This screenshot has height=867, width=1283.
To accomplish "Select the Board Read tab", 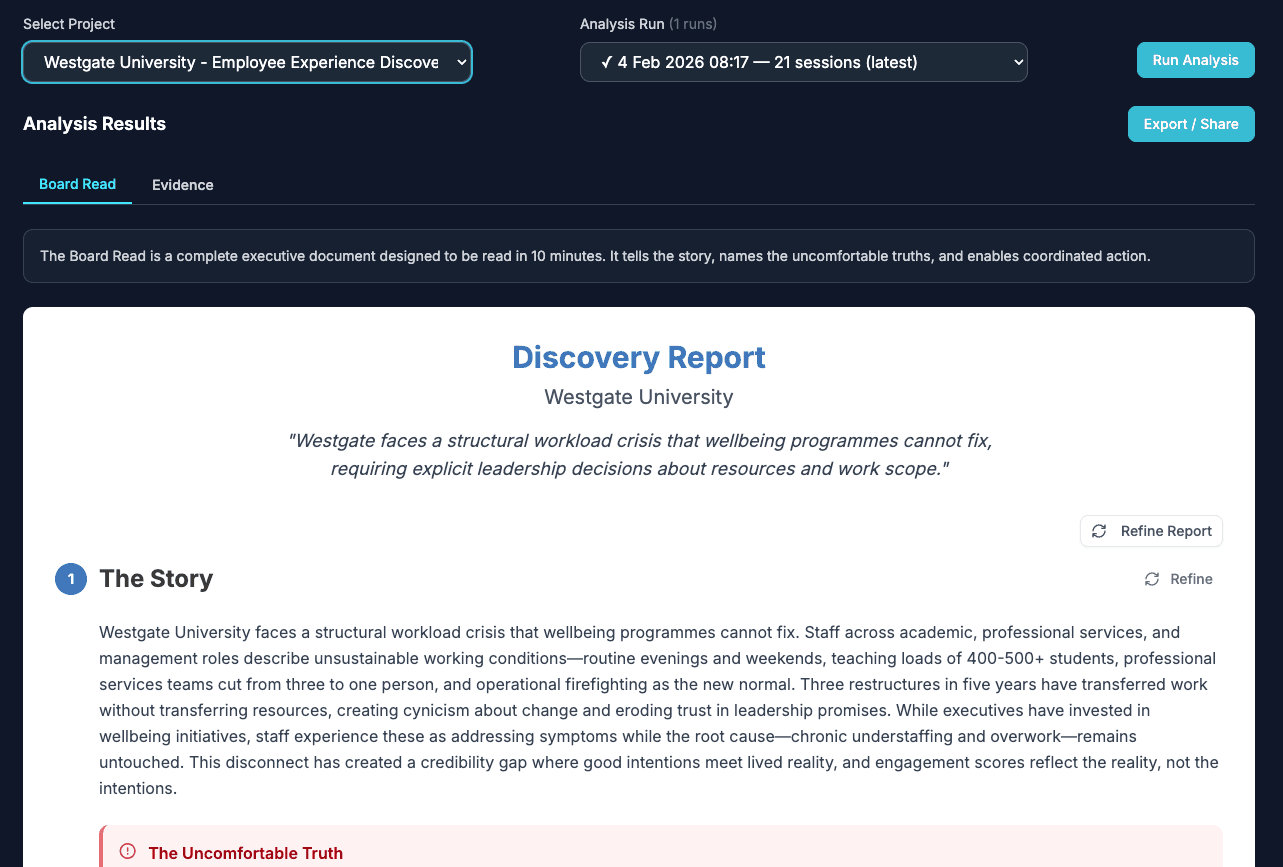I will (x=77, y=185).
